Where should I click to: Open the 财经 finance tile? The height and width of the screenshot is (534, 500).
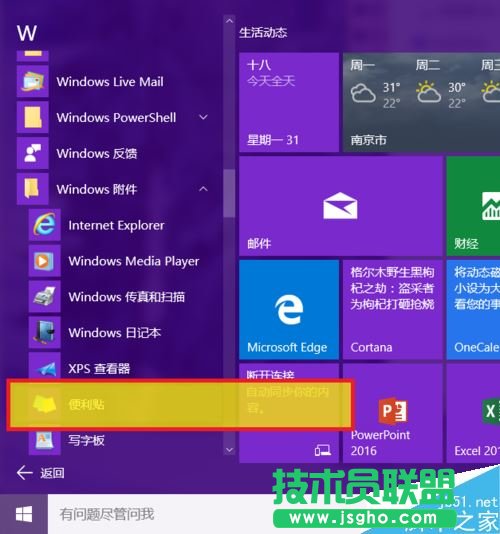point(473,206)
